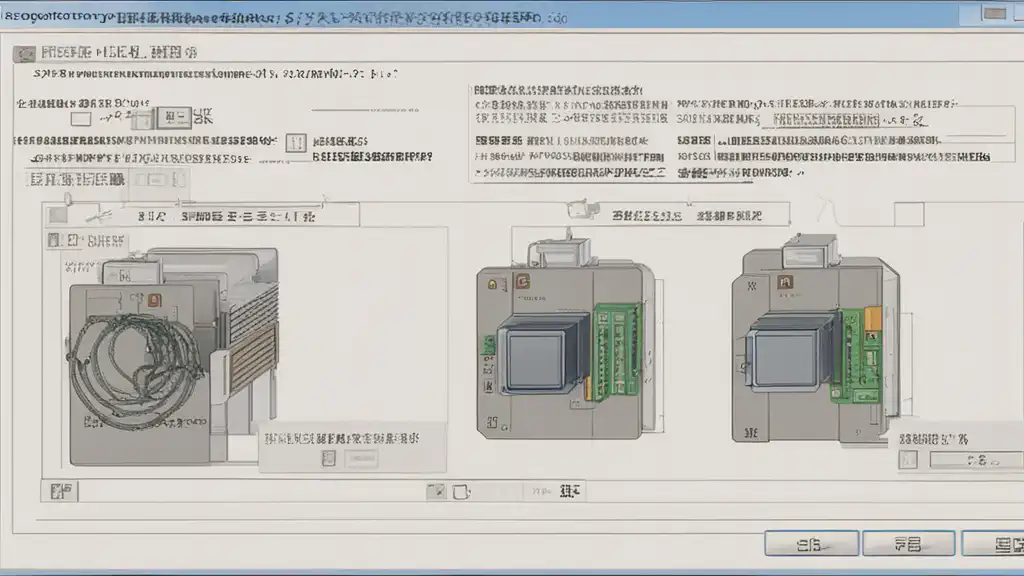1024x576 pixels.
Task: Click the value input field below the right machine
Action: click(976, 460)
